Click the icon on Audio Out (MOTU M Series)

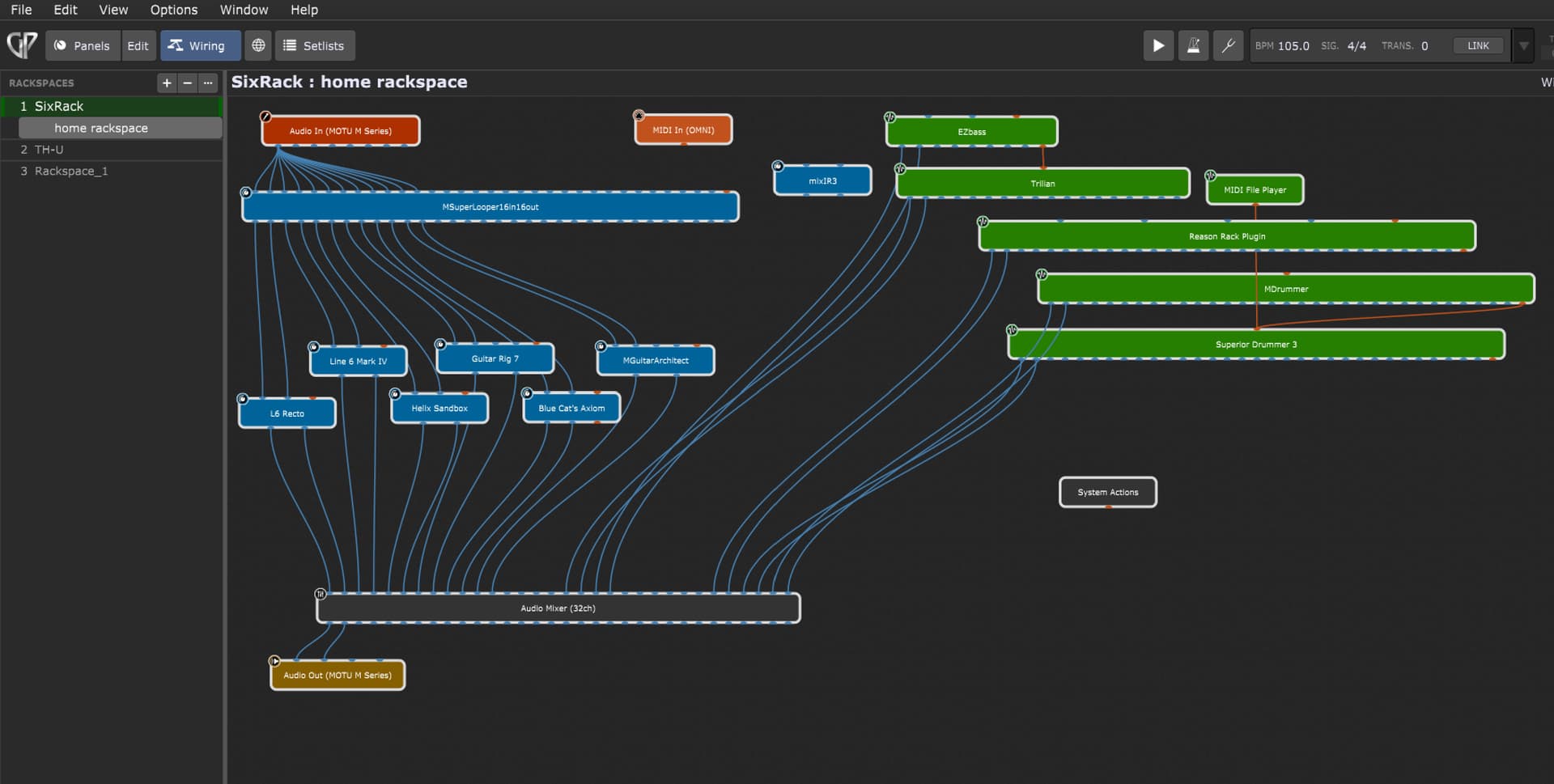pos(274,661)
